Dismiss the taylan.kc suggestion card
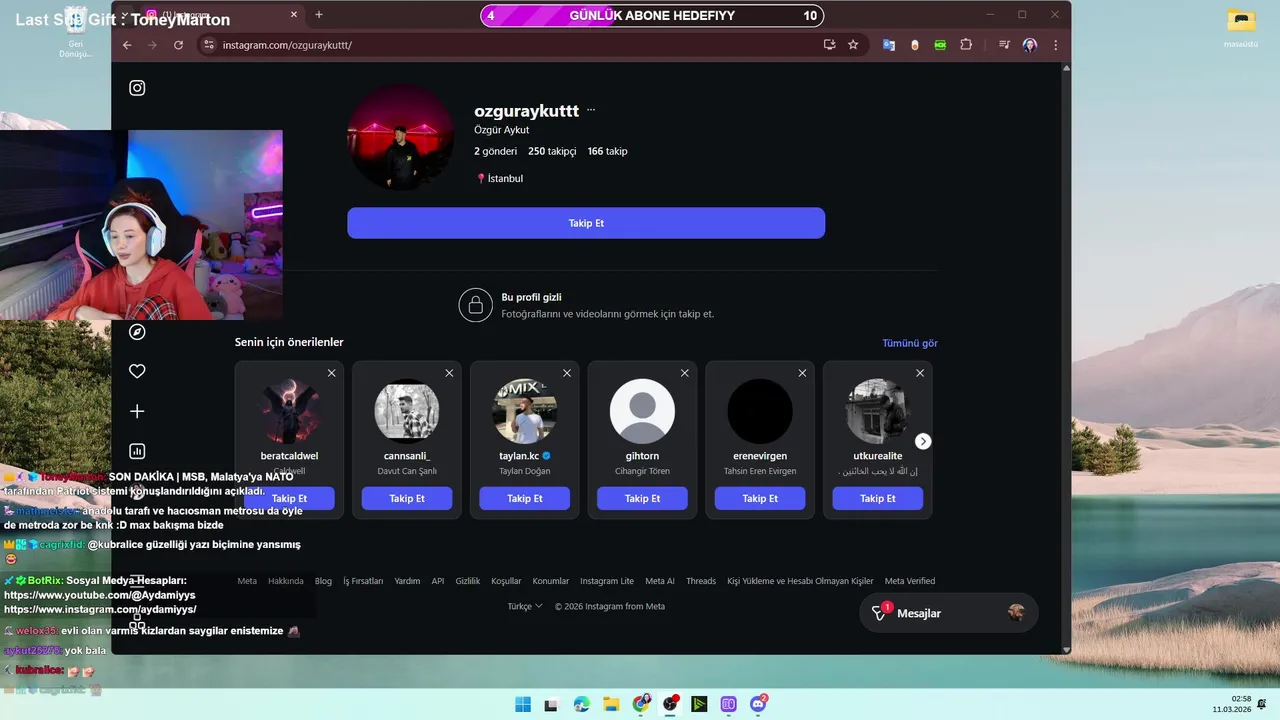 [567, 373]
